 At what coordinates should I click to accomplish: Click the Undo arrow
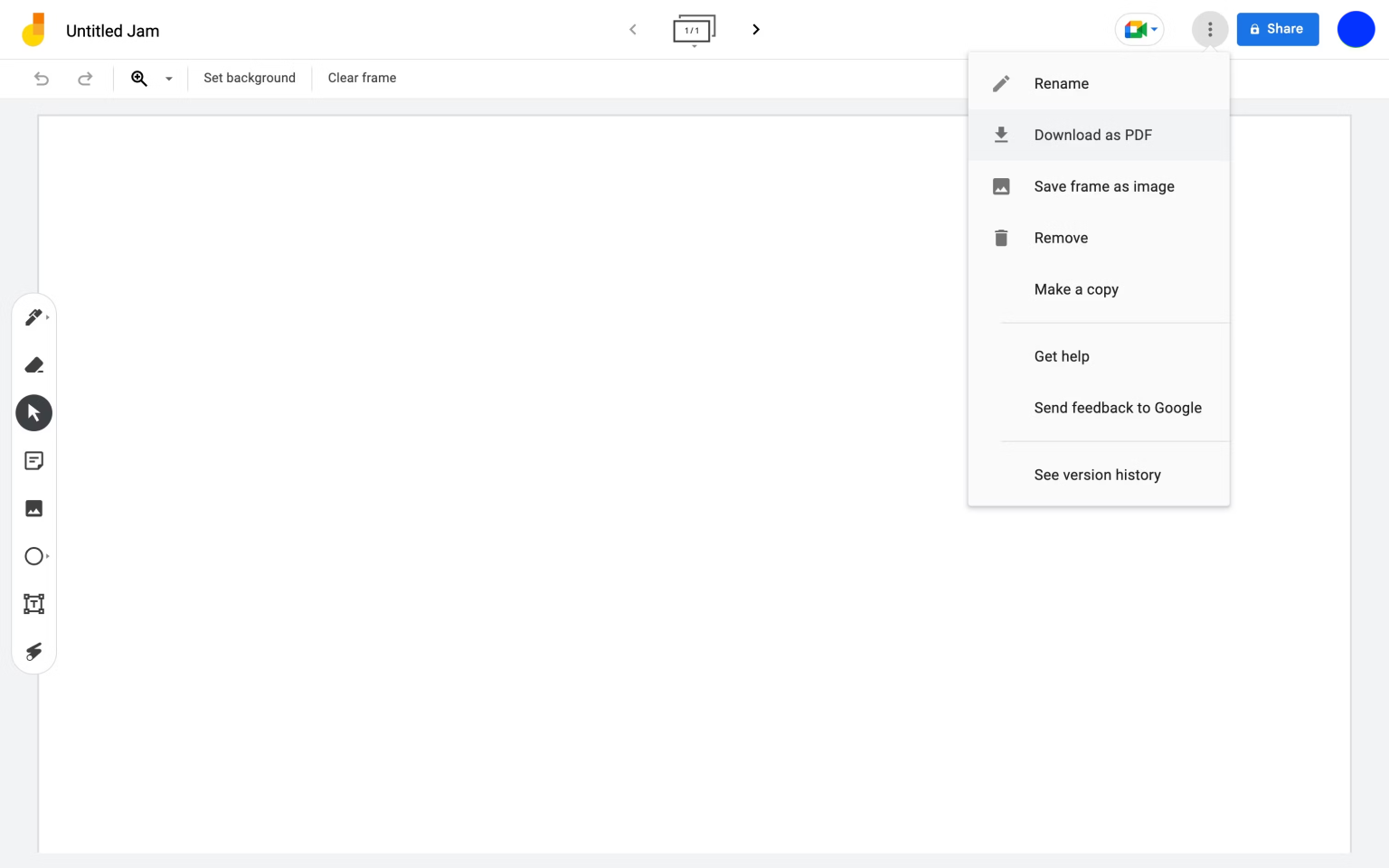pos(42,79)
